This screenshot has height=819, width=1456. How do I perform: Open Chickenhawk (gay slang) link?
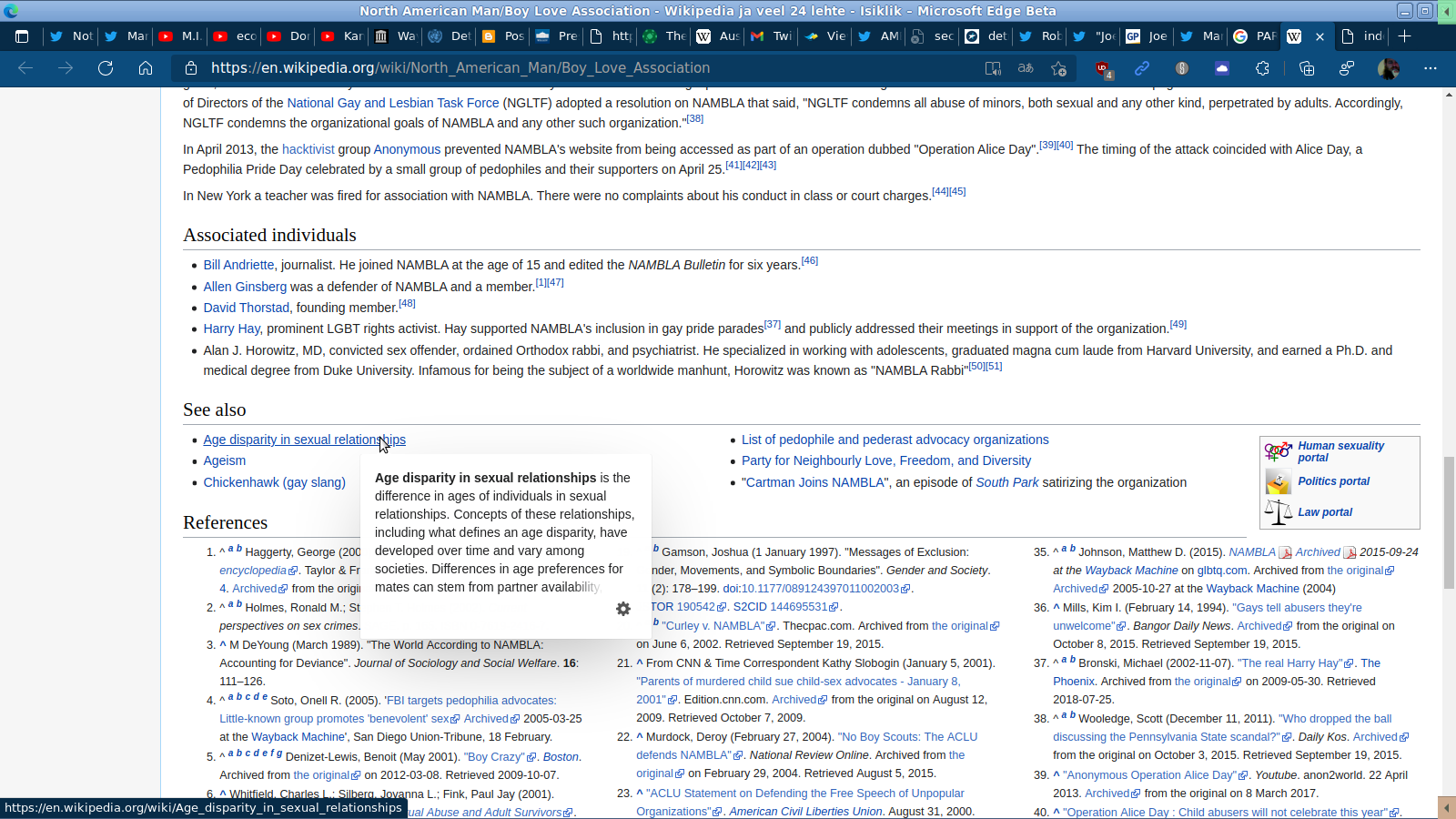(275, 482)
